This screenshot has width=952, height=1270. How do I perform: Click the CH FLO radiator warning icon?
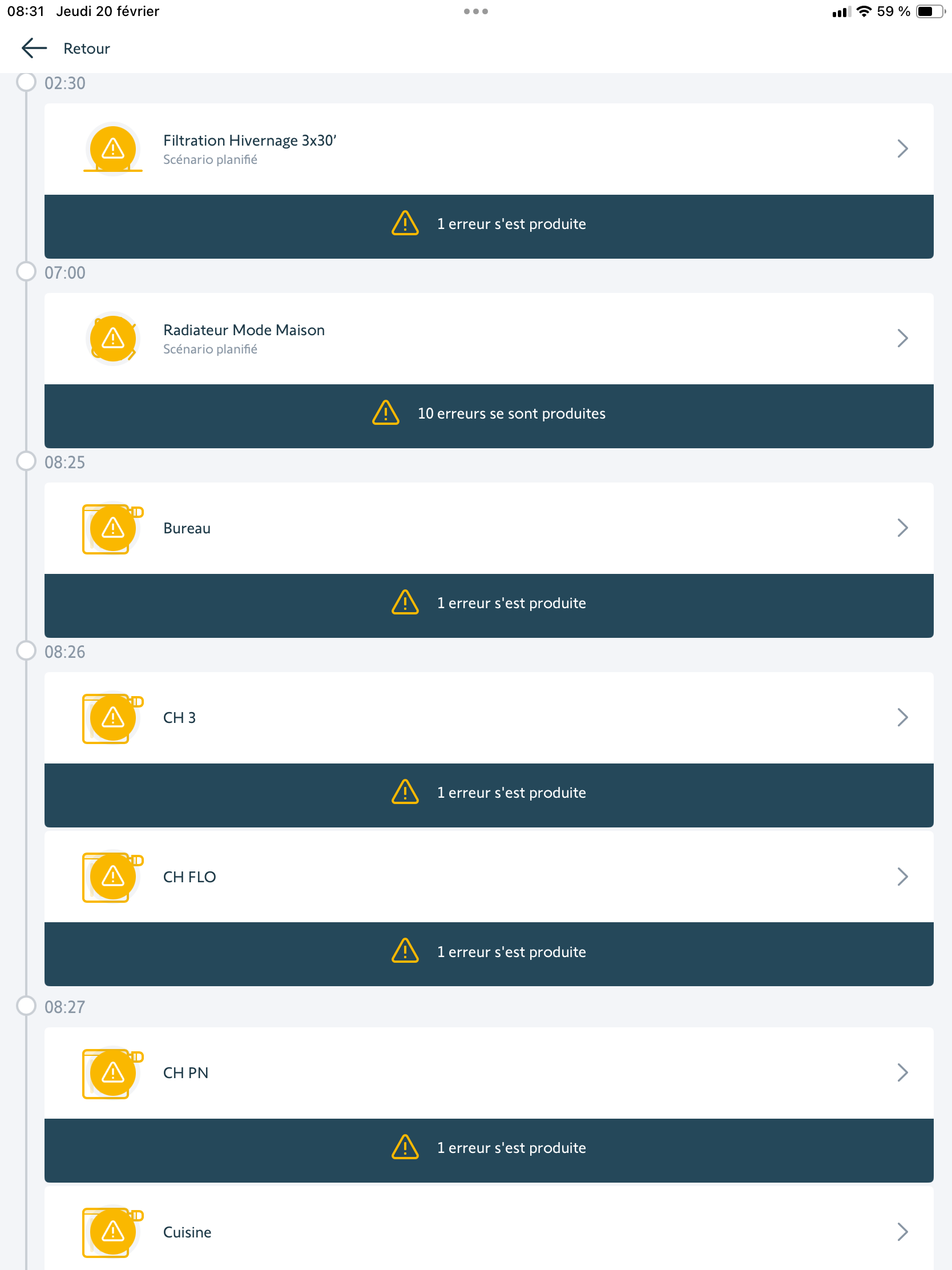pos(113,876)
